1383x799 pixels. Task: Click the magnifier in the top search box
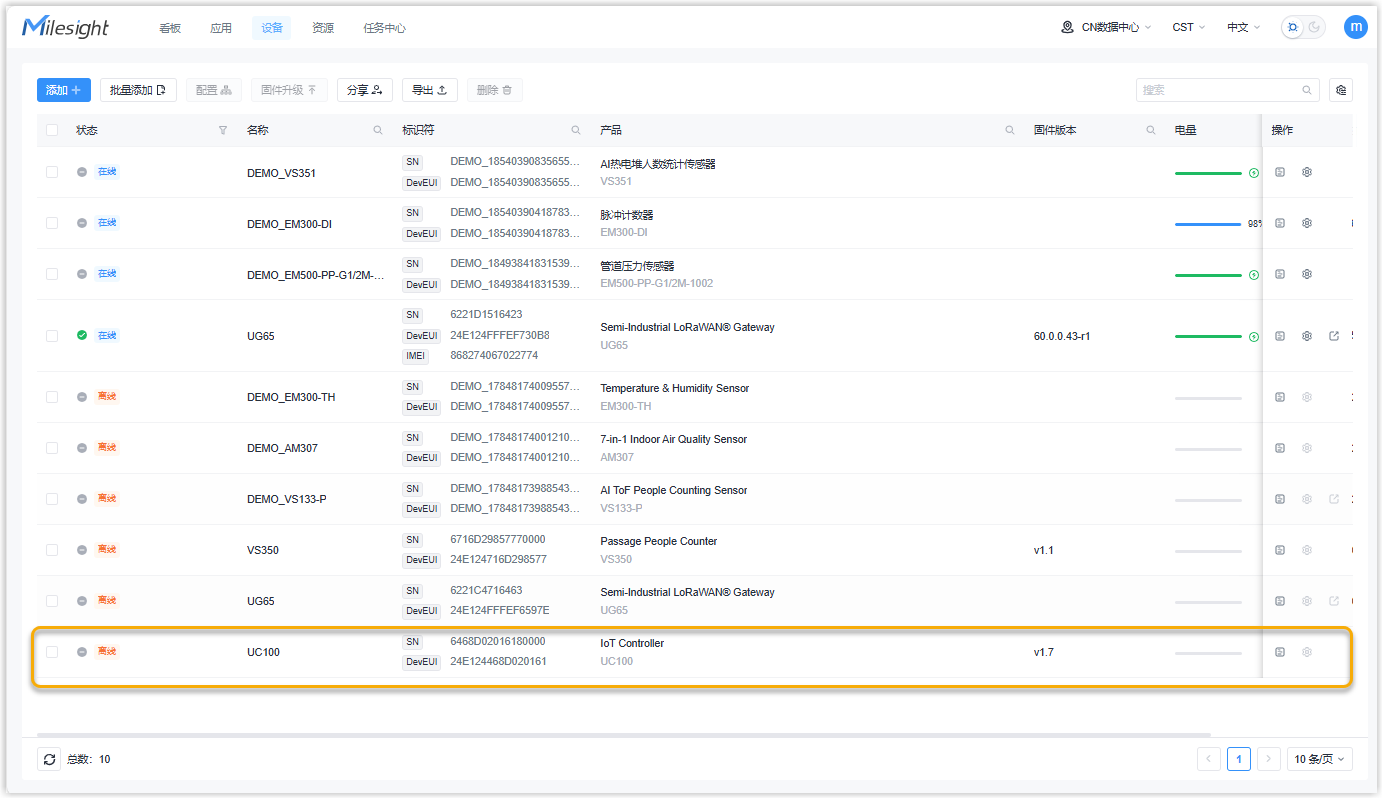1307,90
